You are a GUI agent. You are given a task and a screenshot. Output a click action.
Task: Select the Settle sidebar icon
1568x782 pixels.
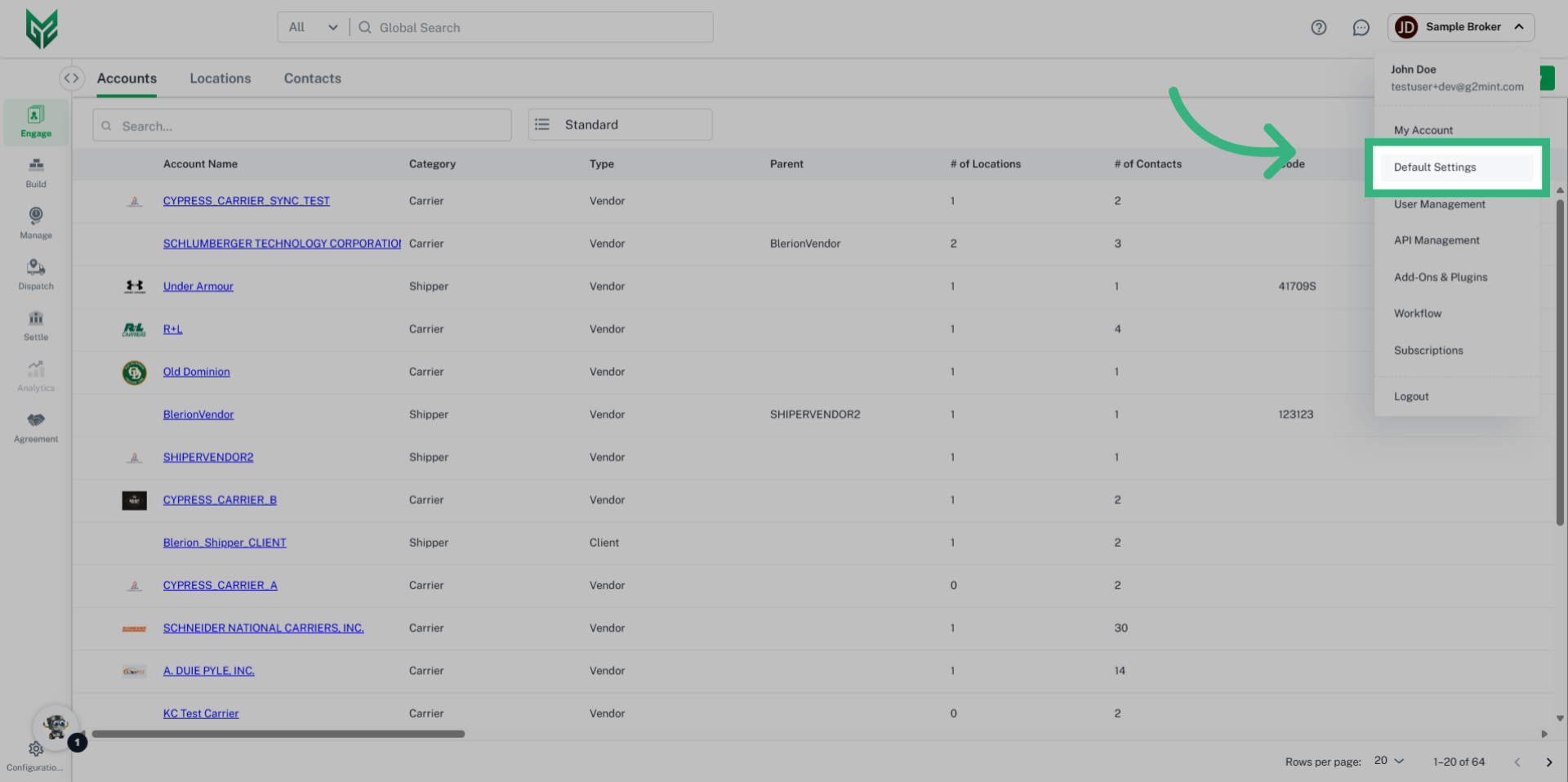click(x=35, y=324)
